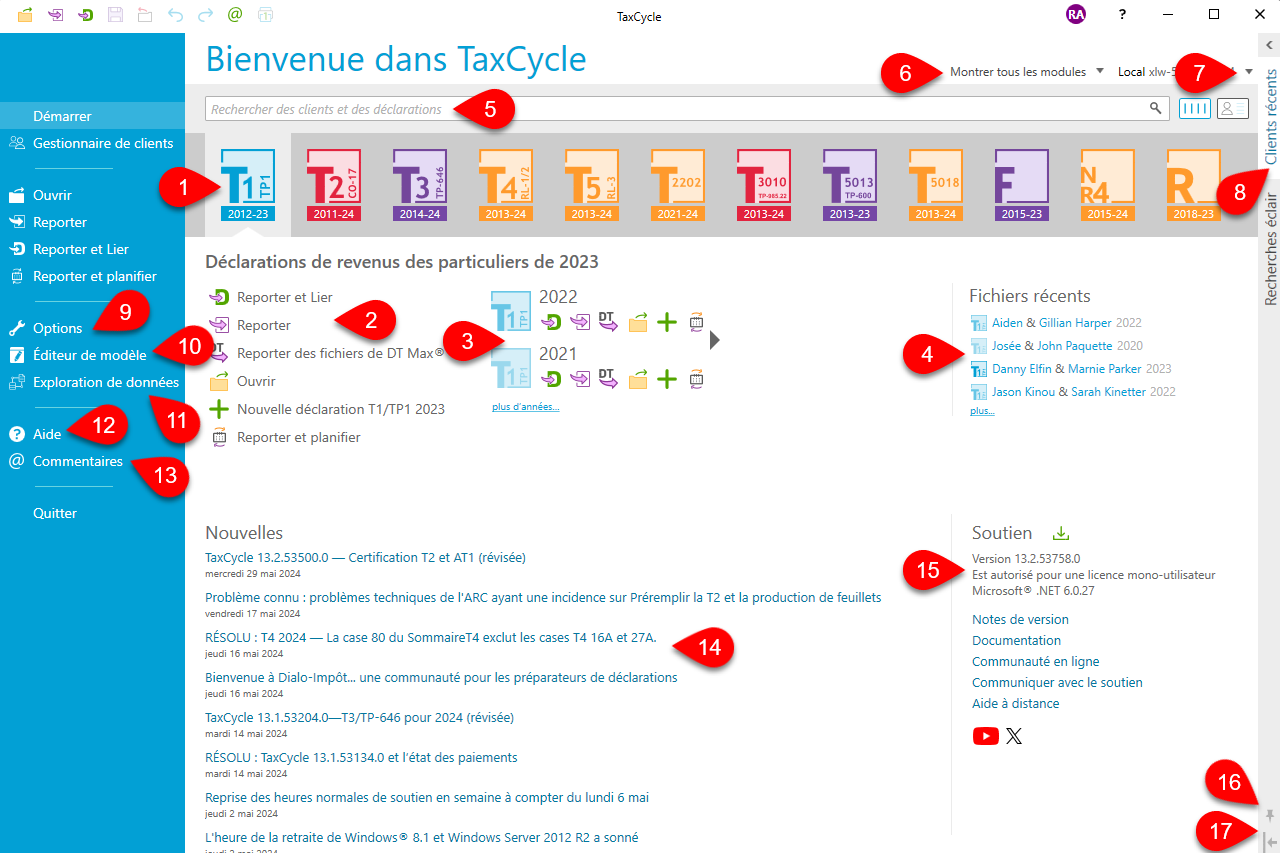1283x853 pixels.
Task: Open the RÉSOLU T4 2024 case 80 news
Action: point(430,637)
